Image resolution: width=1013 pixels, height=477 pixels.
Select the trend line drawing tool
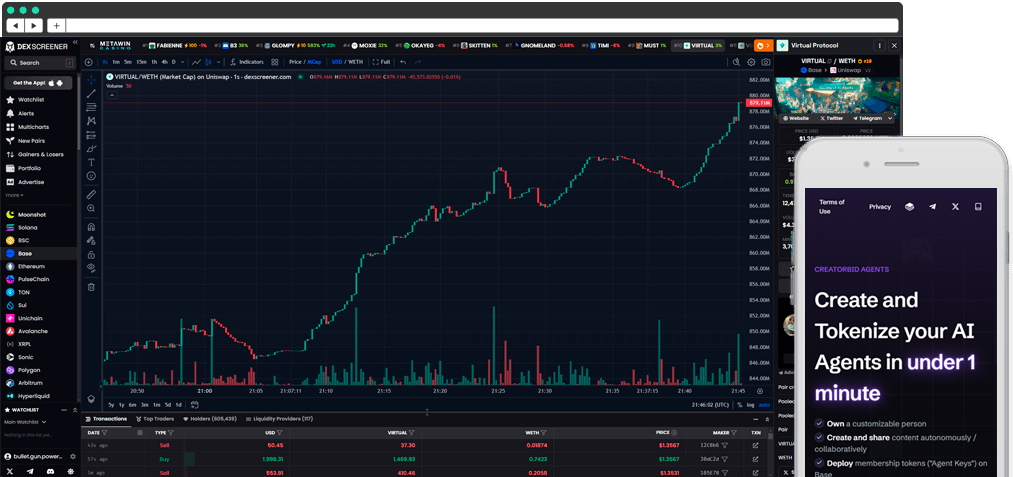[91, 94]
